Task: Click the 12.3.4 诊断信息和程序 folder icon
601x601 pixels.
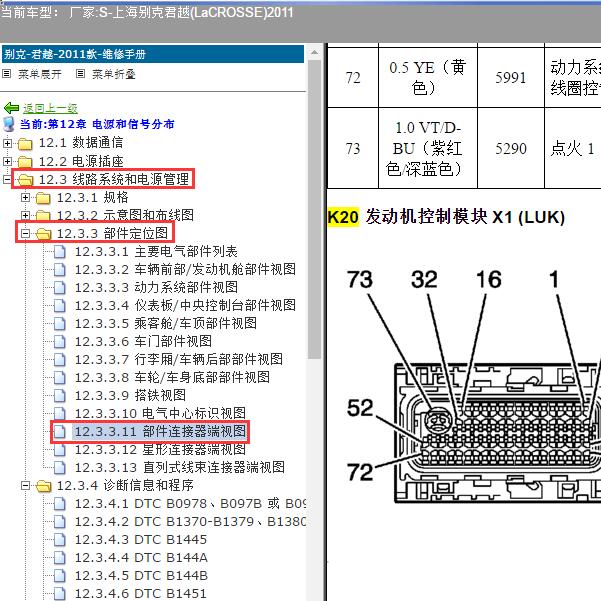Action: (43, 486)
